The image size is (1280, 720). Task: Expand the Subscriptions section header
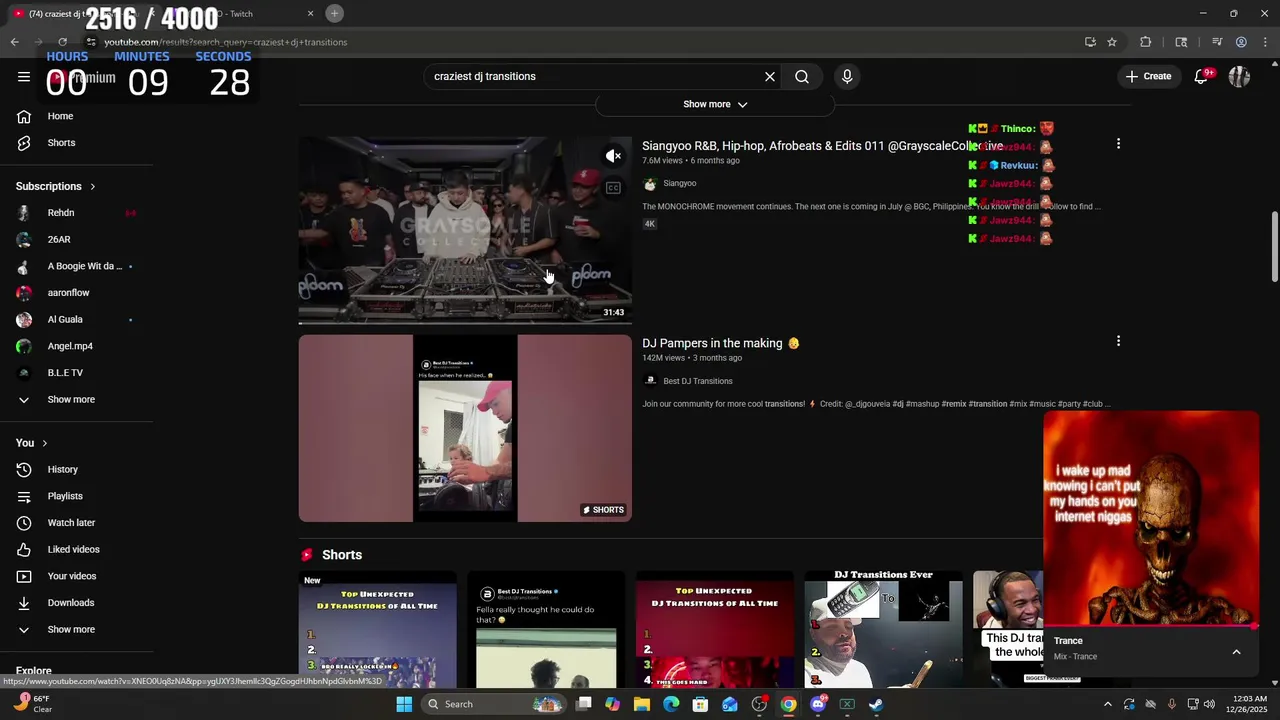(56, 186)
